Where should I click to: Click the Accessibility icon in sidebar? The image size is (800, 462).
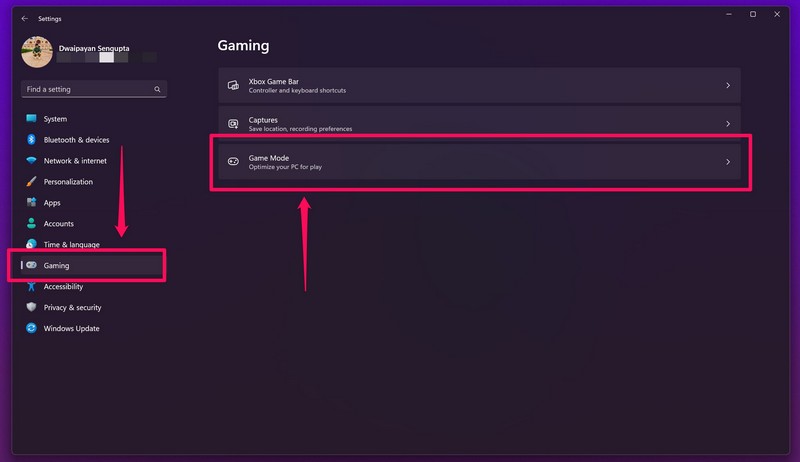31,287
